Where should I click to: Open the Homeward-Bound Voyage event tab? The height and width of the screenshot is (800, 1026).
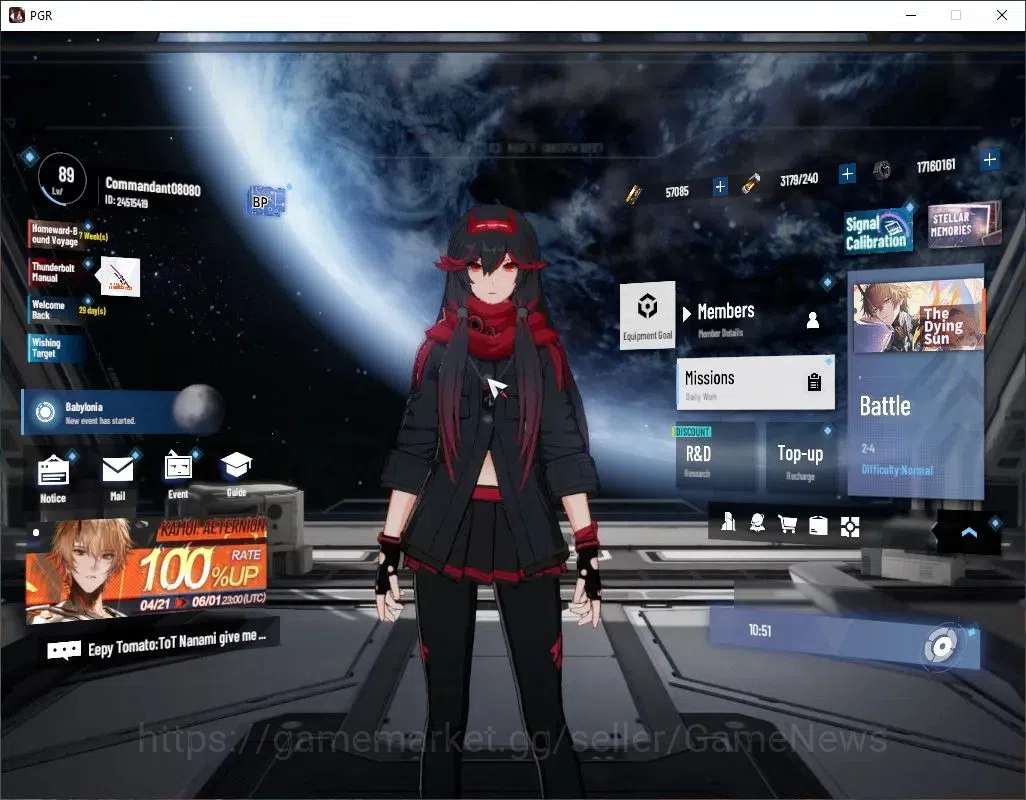tap(54, 235)
